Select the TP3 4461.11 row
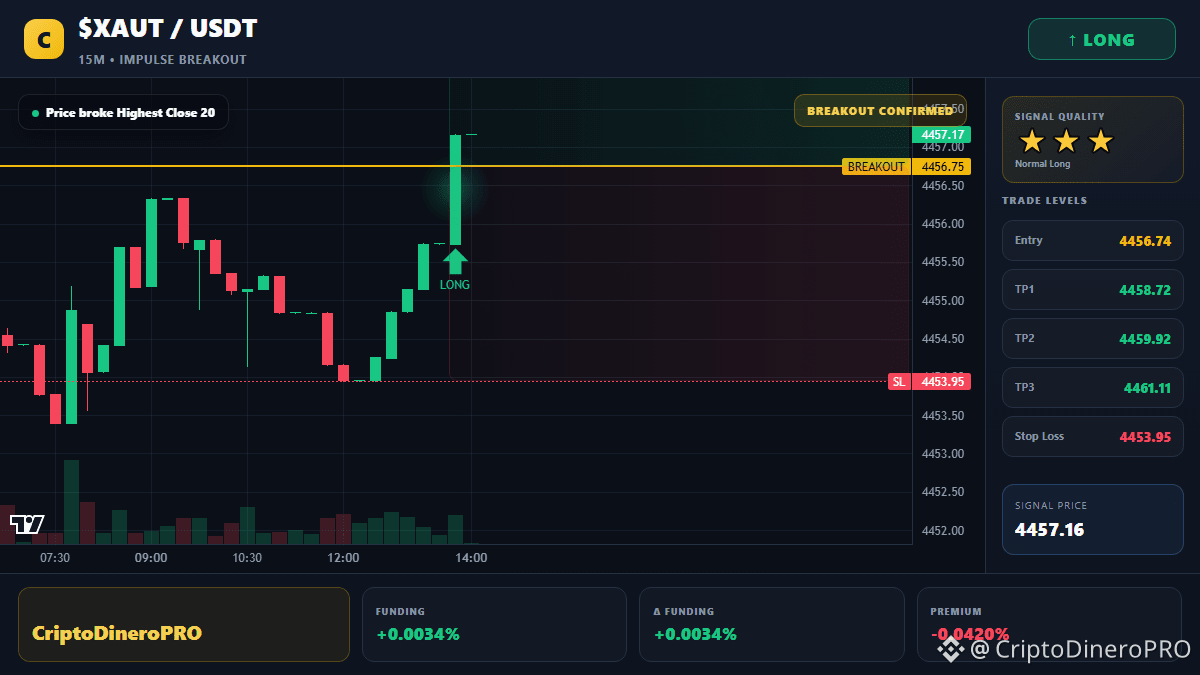Image resolution: width=1200 pixels, height=675 pixels. 1093,387
